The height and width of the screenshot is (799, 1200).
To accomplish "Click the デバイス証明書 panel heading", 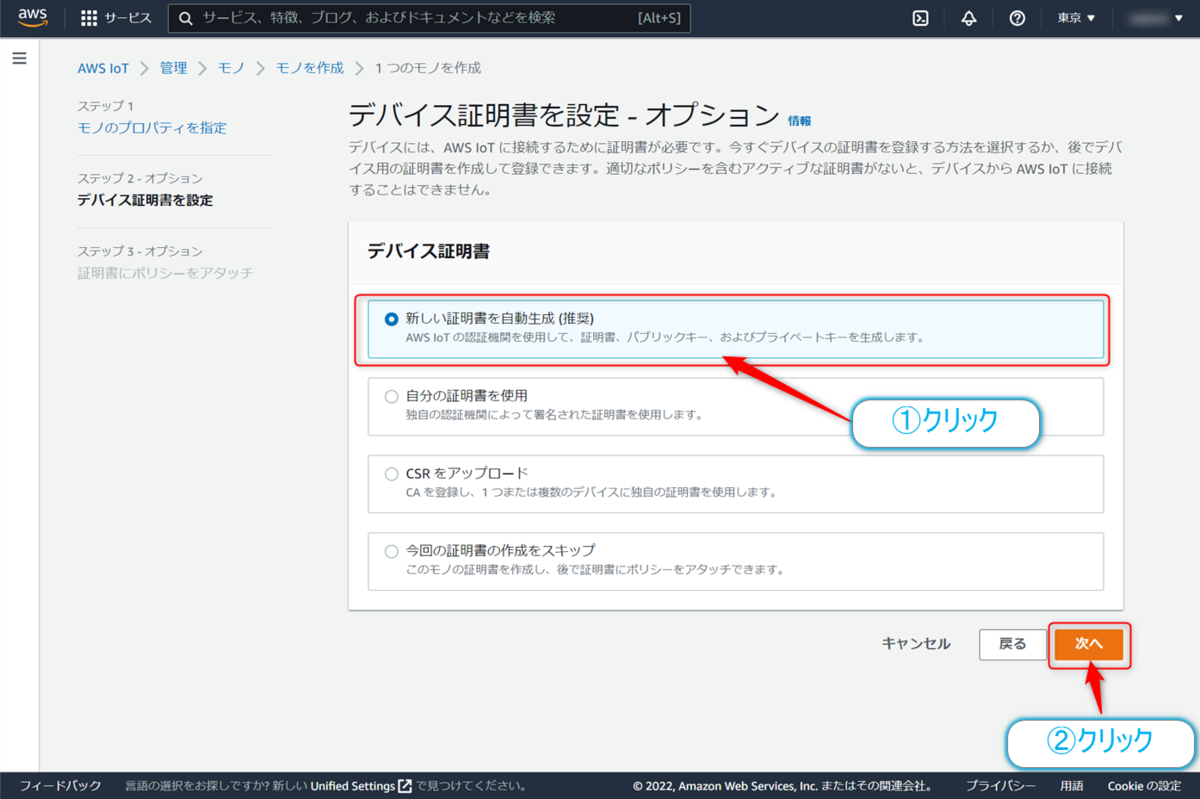I will pos(428,251).
